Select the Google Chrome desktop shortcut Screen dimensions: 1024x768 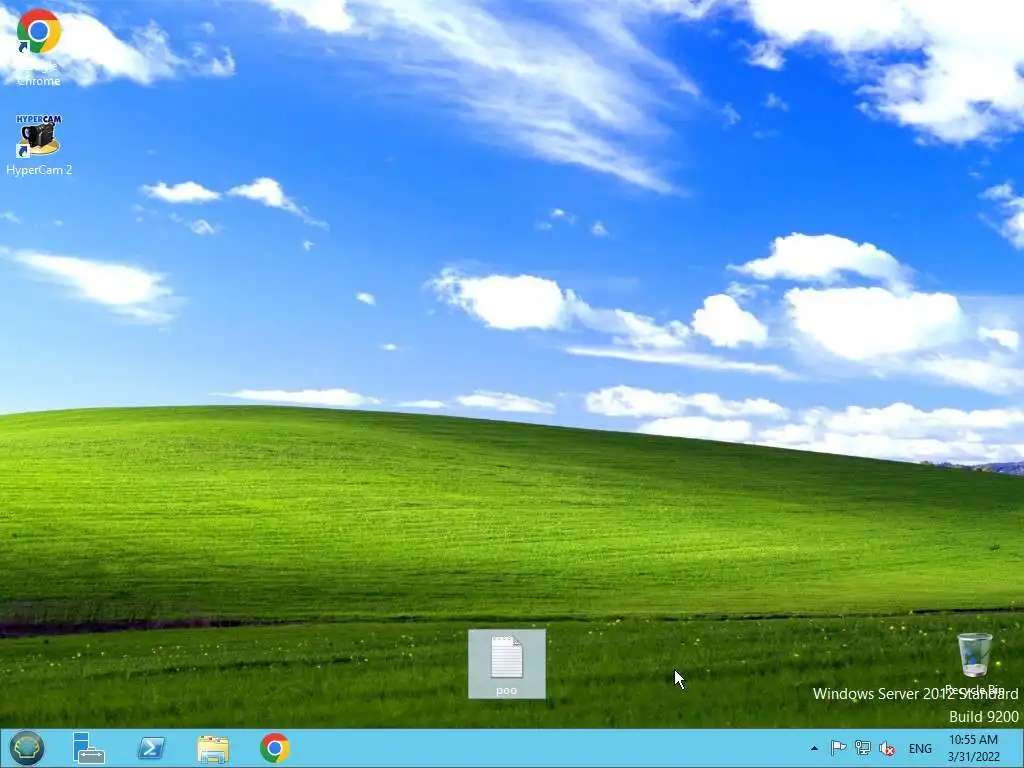click(39, 46)
